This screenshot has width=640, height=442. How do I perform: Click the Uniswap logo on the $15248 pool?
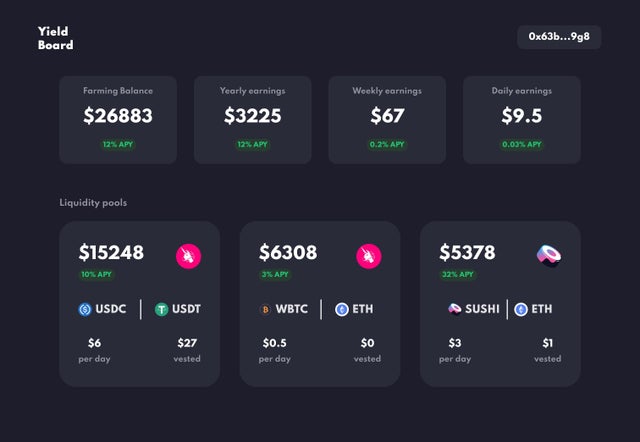point(189,256)
